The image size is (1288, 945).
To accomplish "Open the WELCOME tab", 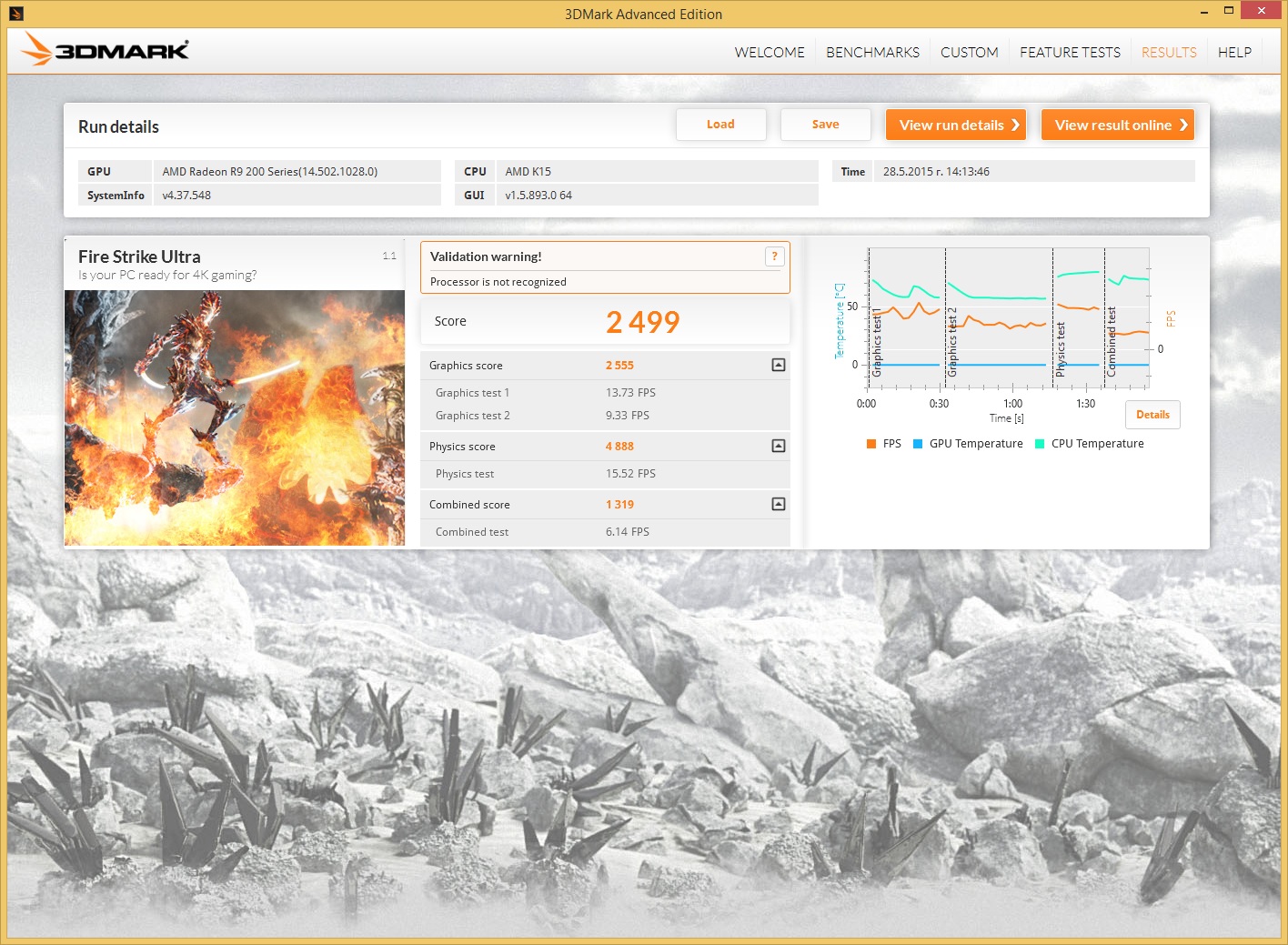I will click(x=770, y=53).
